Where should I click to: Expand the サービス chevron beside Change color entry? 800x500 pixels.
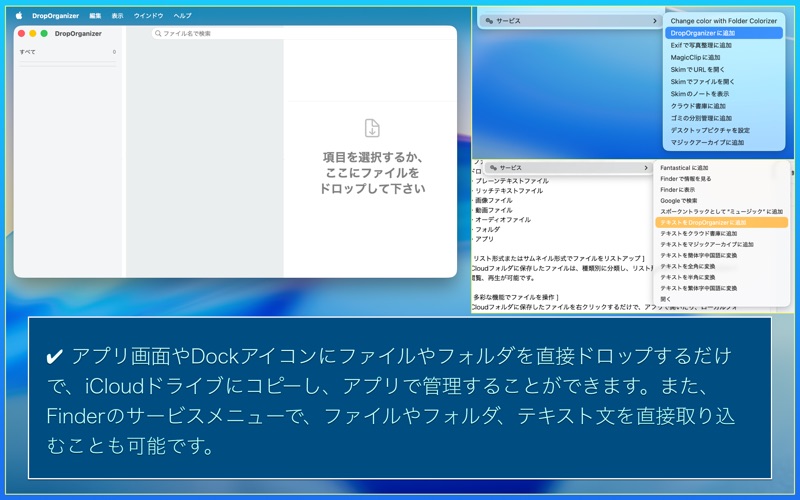pos(654,21)
